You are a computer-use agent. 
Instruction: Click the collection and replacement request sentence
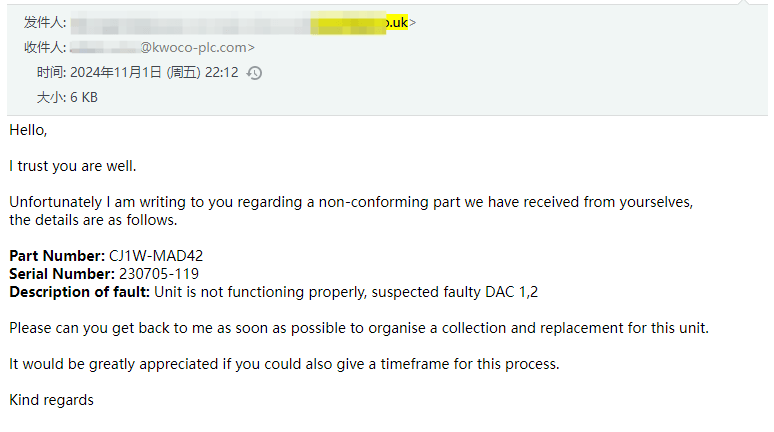pyautogui.click(x=359, y=328)
